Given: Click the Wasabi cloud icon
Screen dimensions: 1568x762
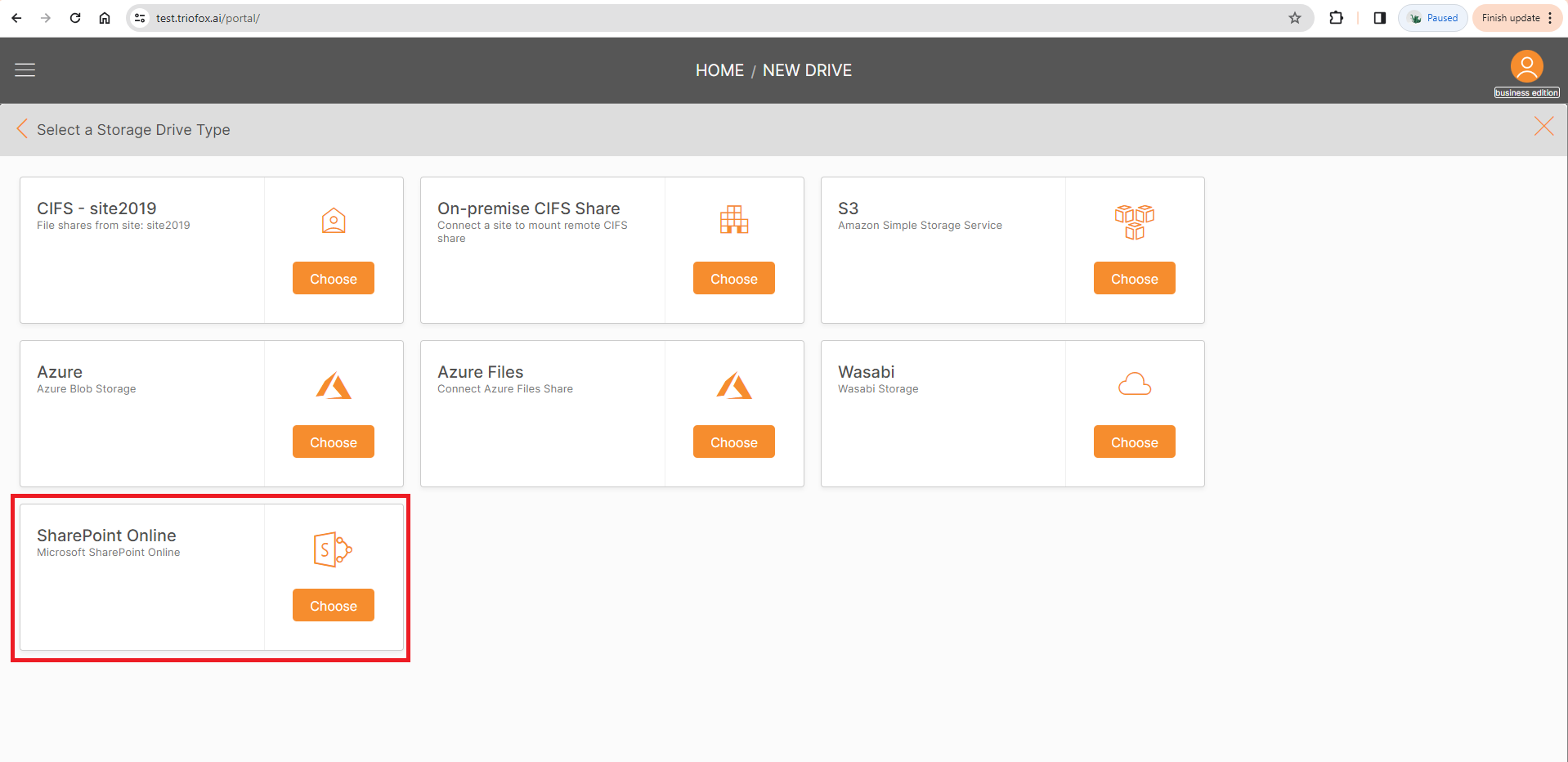Looking at the screenshot, I should pos(1135,384).
